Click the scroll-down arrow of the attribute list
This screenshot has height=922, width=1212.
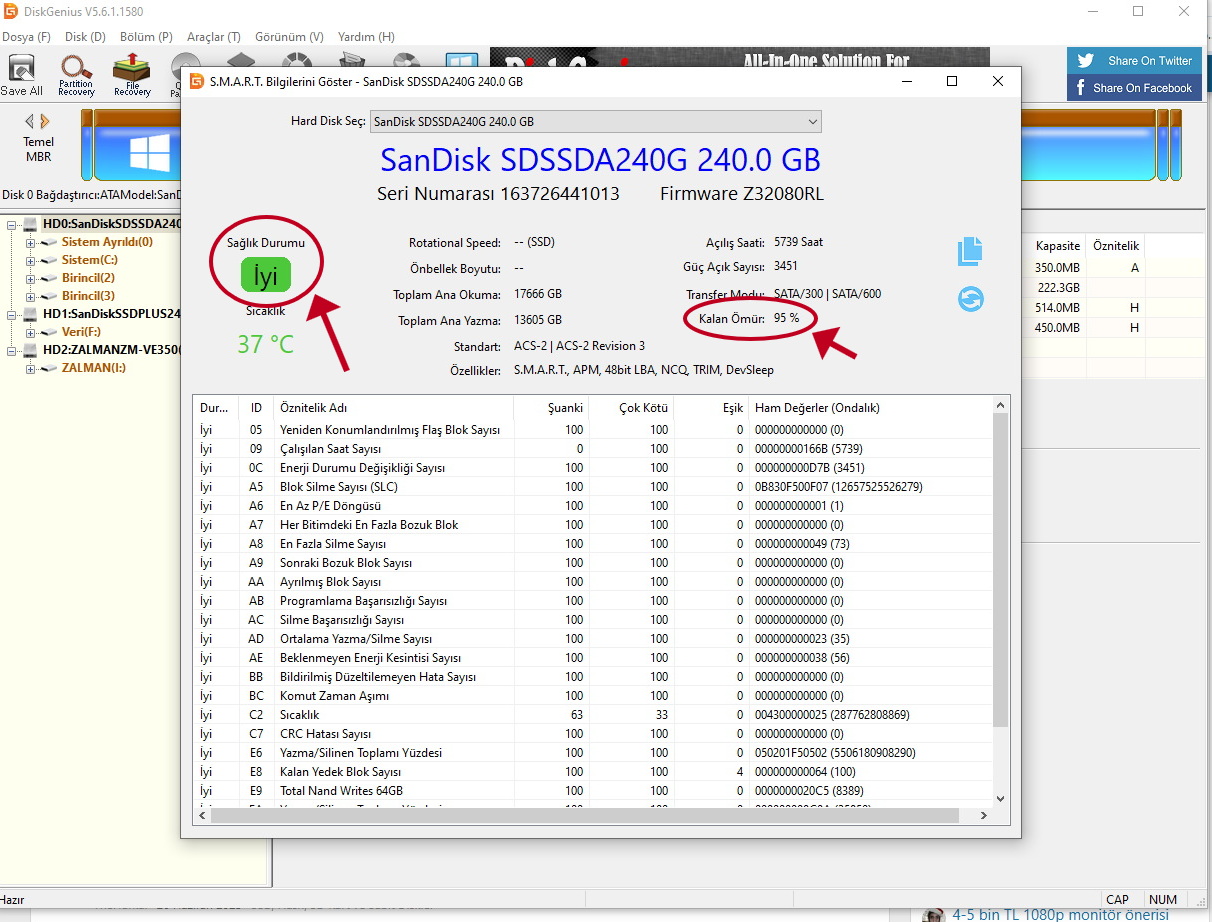point(1001,799)
